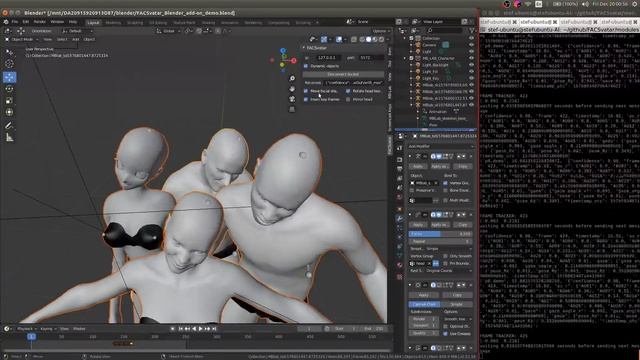Click the red X axis on navigation gizmo
Screen dimensions: 640x360
[294, 60]
